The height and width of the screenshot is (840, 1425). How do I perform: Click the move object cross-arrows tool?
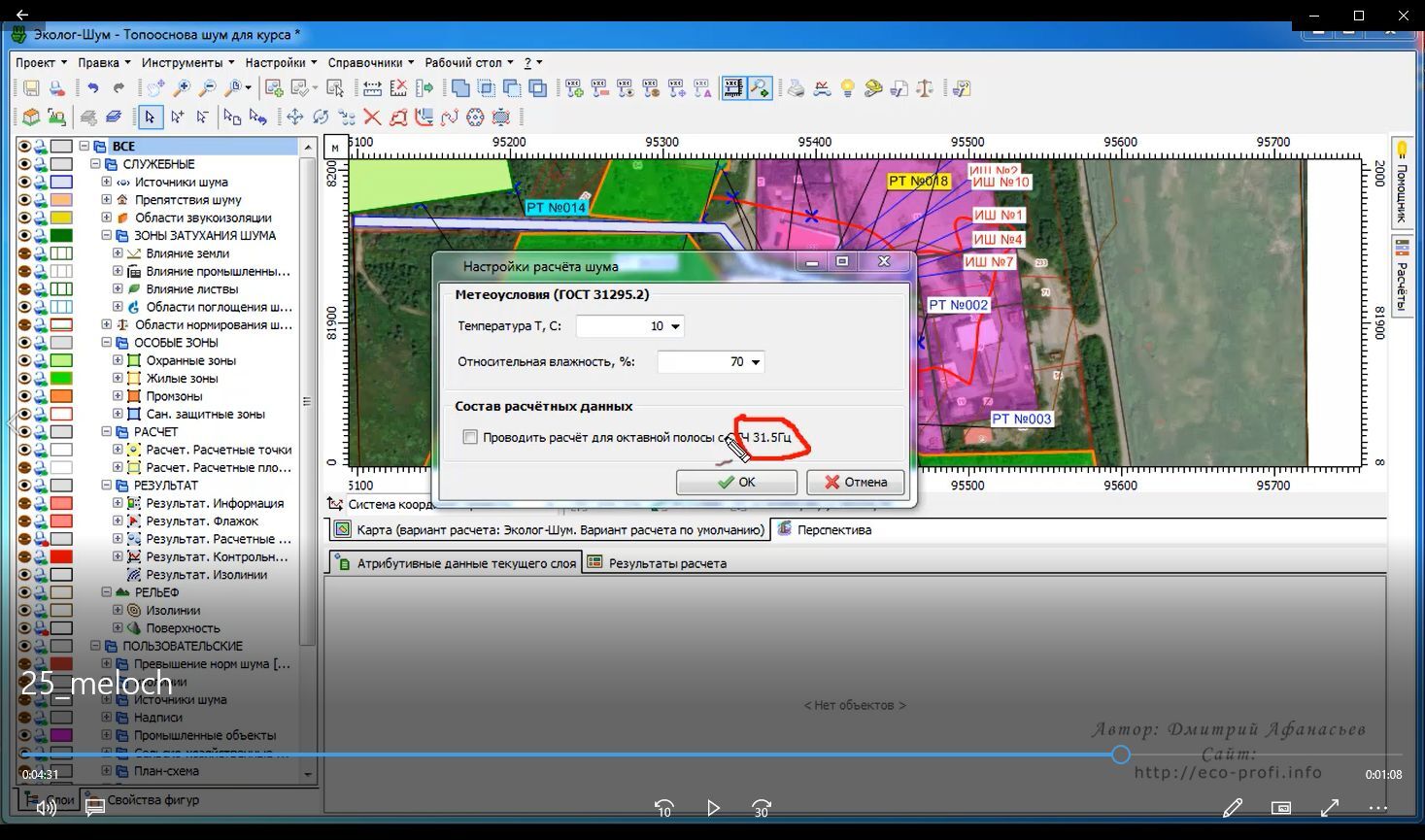[294, 118]
